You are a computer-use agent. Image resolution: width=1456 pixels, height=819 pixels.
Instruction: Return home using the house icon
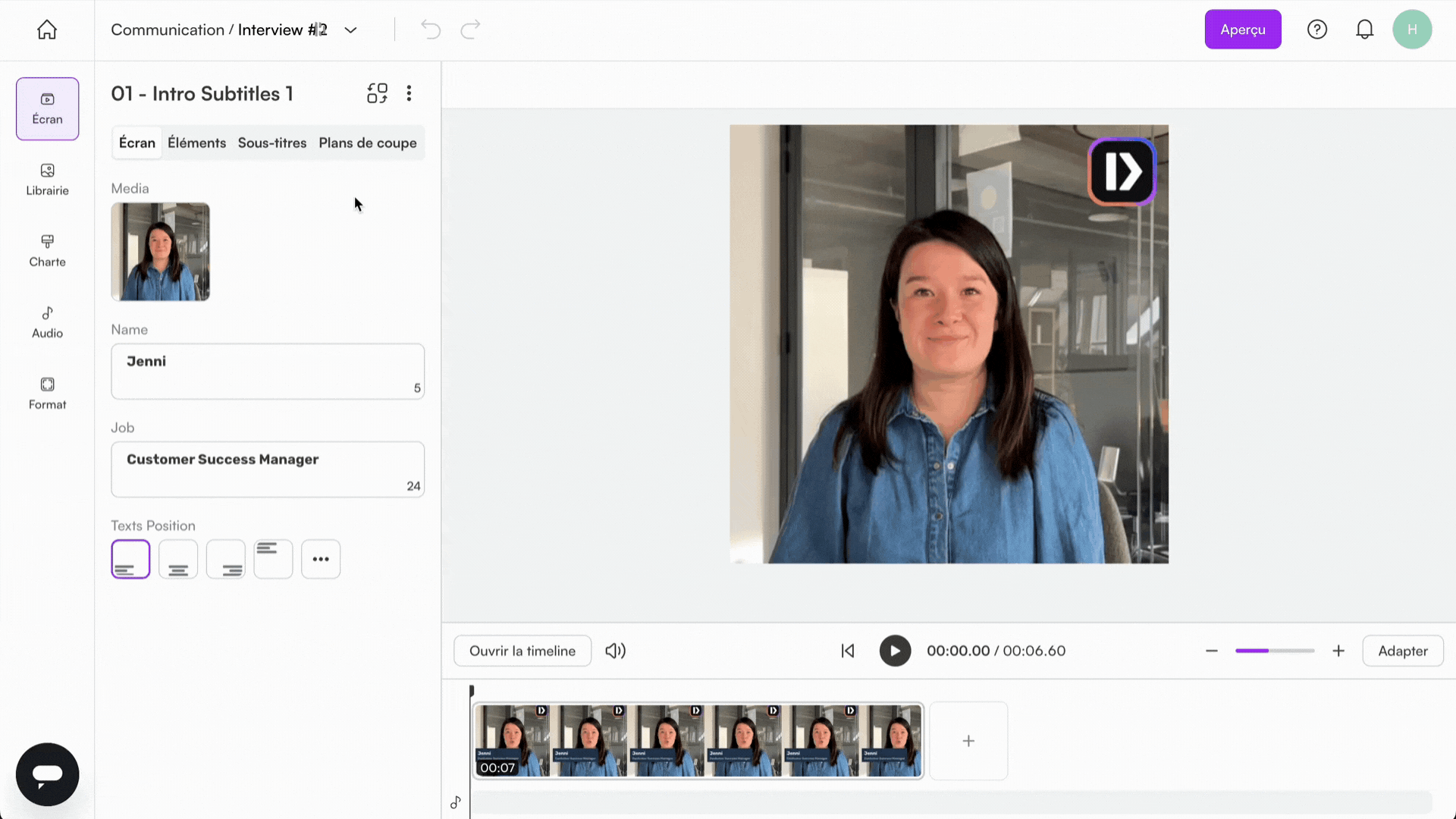pyautogui.click(x=46, y=30)
